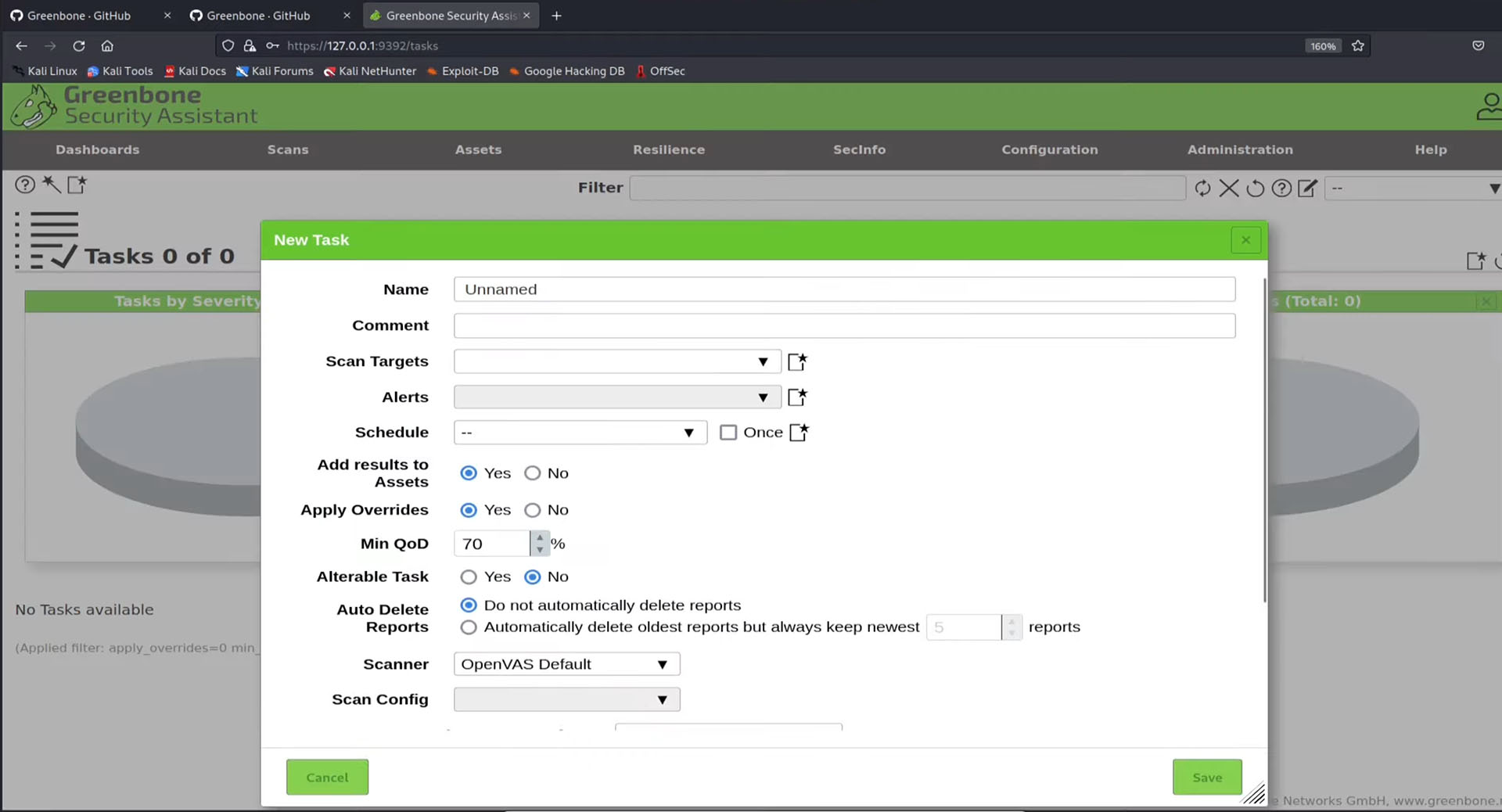Image resolution: width=1502 pixels, height=812 pixels.
Task: Click the add dashboard display icon
Action: tap(1475, 260)
